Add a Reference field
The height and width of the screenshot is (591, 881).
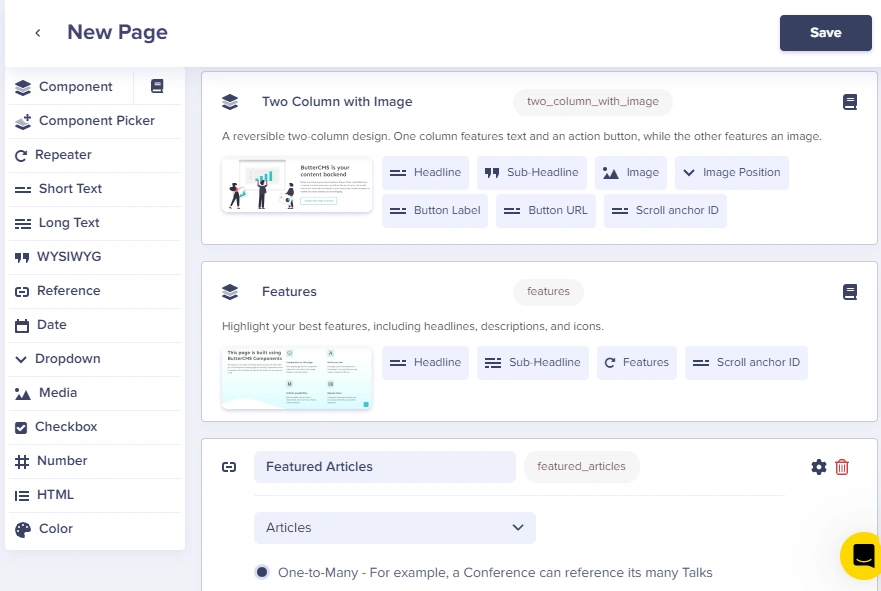pyautogui.click(x=95, y=291)
